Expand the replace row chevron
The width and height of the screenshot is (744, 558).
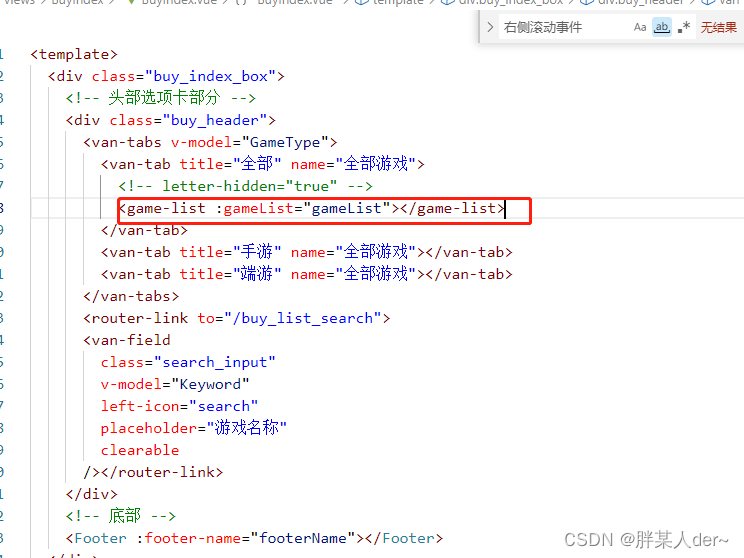[x=490, y=27]
